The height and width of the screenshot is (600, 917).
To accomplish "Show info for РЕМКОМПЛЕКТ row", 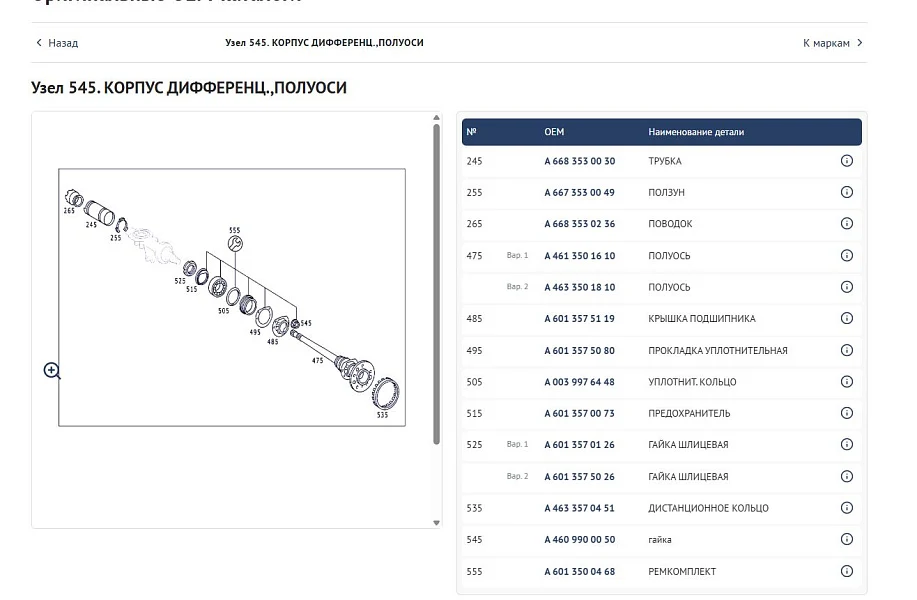I will point(846,571).
